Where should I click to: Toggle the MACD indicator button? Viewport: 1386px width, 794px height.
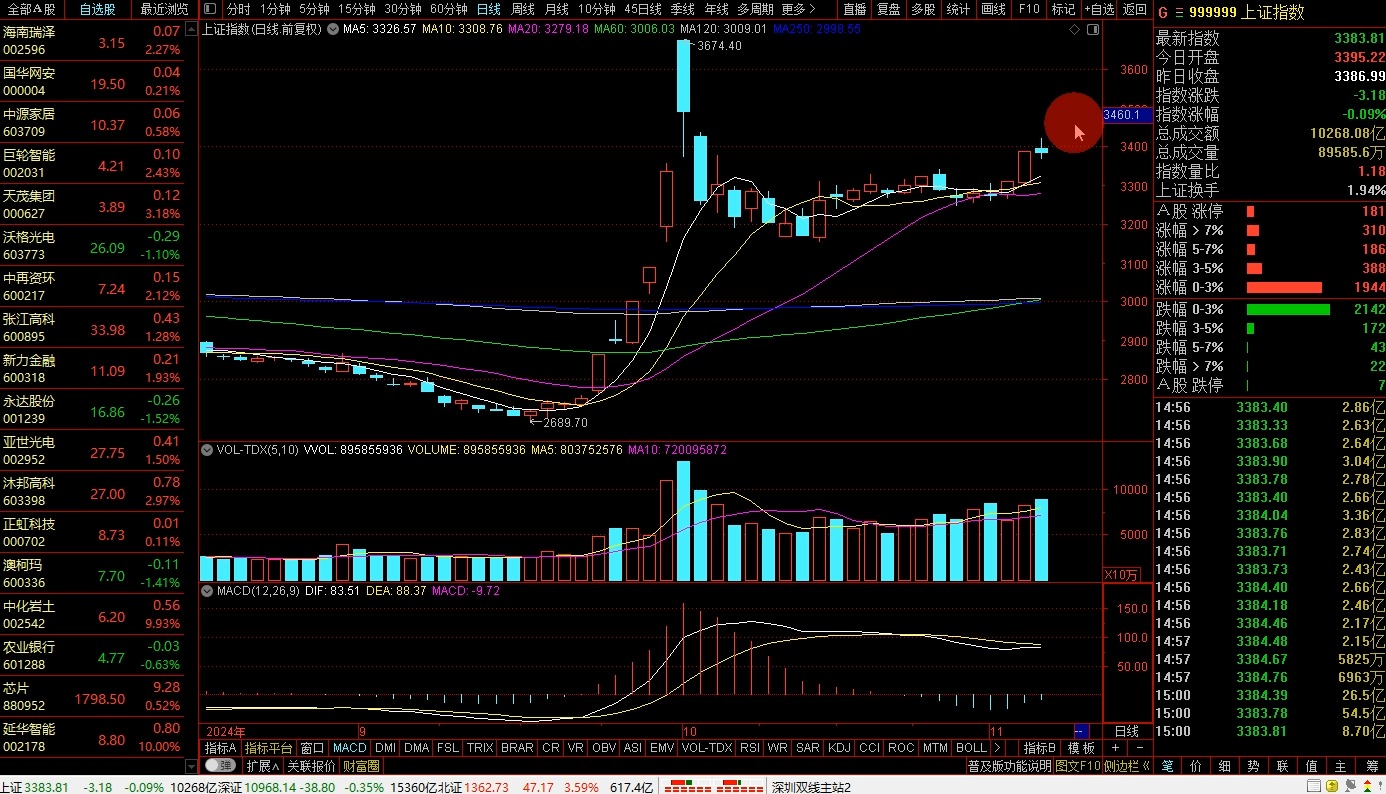tap(350, 748)
